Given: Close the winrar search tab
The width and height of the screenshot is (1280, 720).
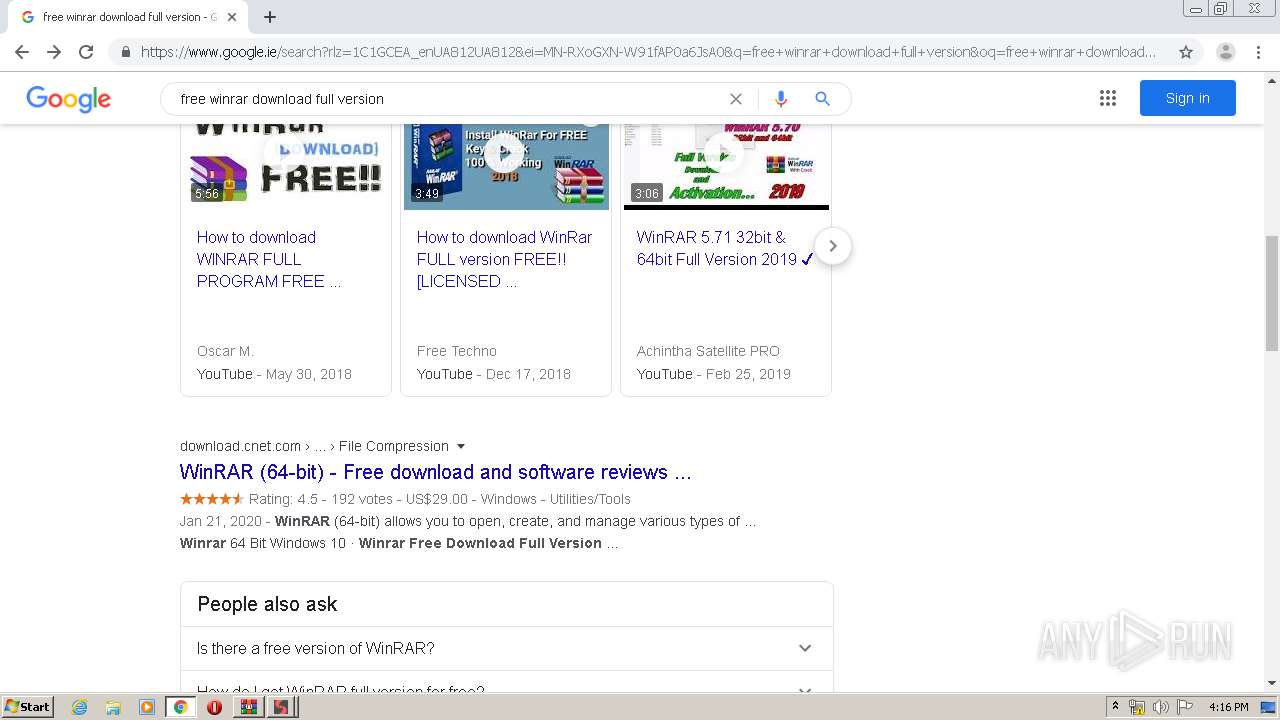Looking at the screenshot, I should 232,17.
